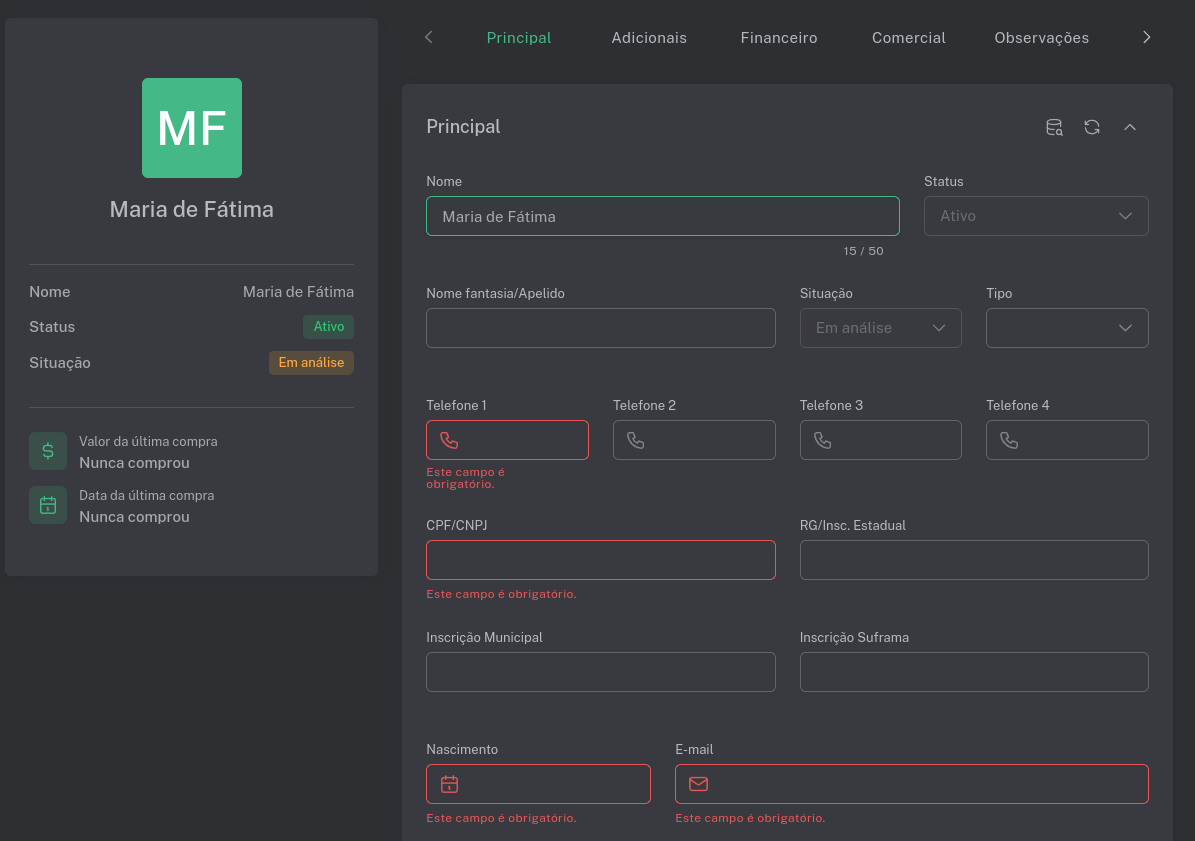
Task: Focus the Nome fantasia/Apelido field
Action: point(600,328)
